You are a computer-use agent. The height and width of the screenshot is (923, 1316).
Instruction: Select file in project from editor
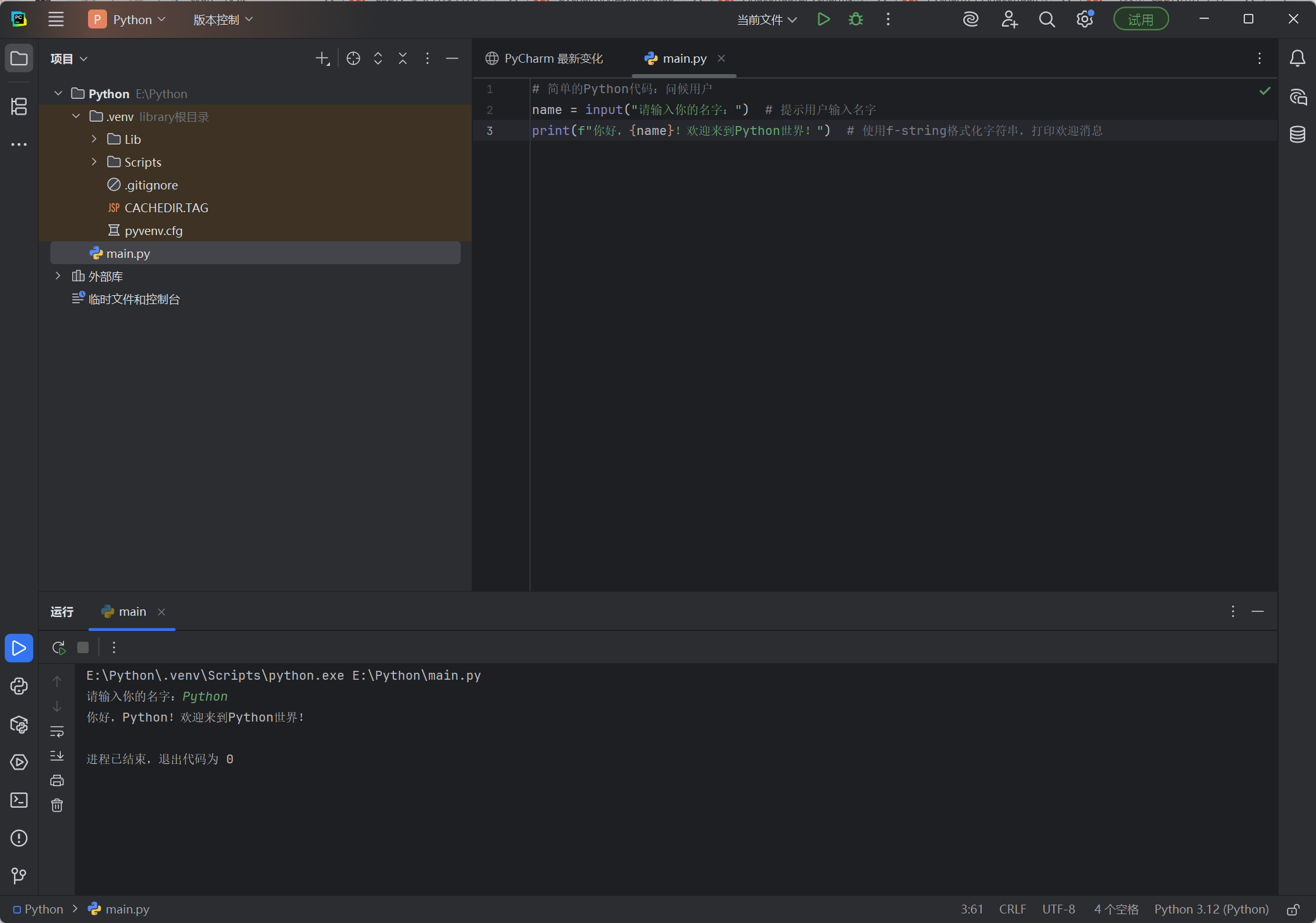click(353, 58)
